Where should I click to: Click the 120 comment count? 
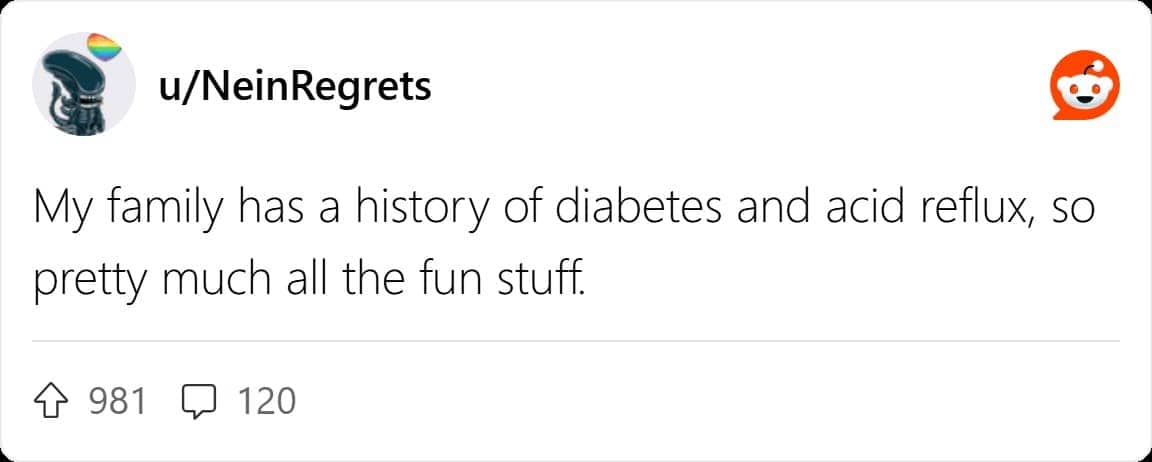(267, 401)
